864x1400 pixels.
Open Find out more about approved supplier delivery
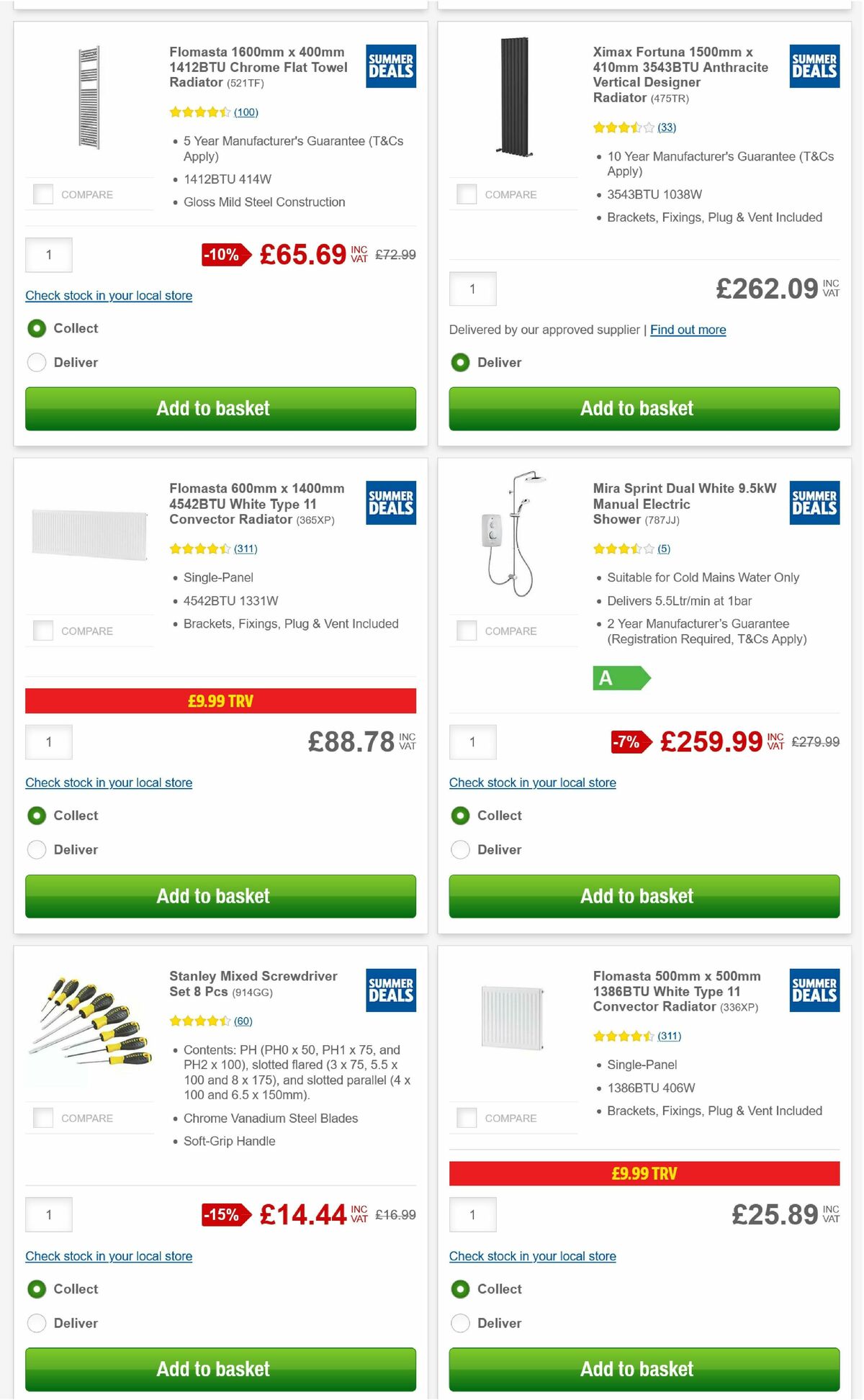click(688, 330)
